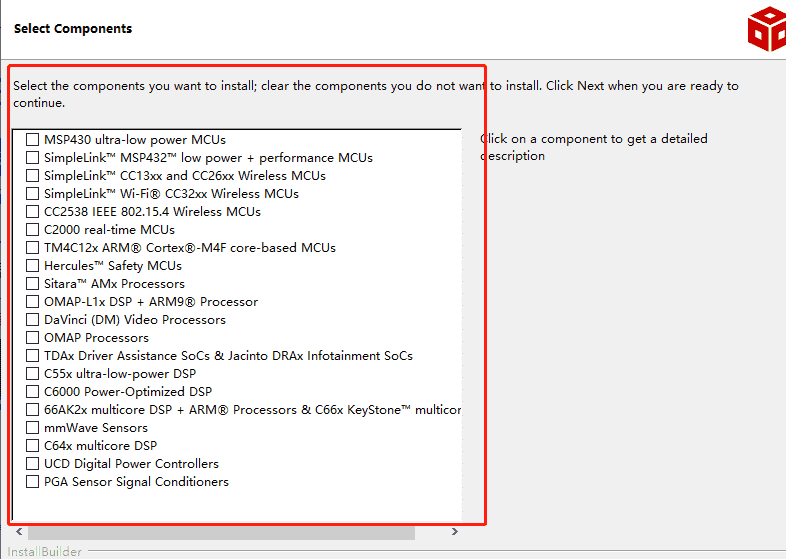786x559 pixels.
Task: Check CC2538 IEEE 802.15.4 Wireless MCUs
Action: point(33,212)
